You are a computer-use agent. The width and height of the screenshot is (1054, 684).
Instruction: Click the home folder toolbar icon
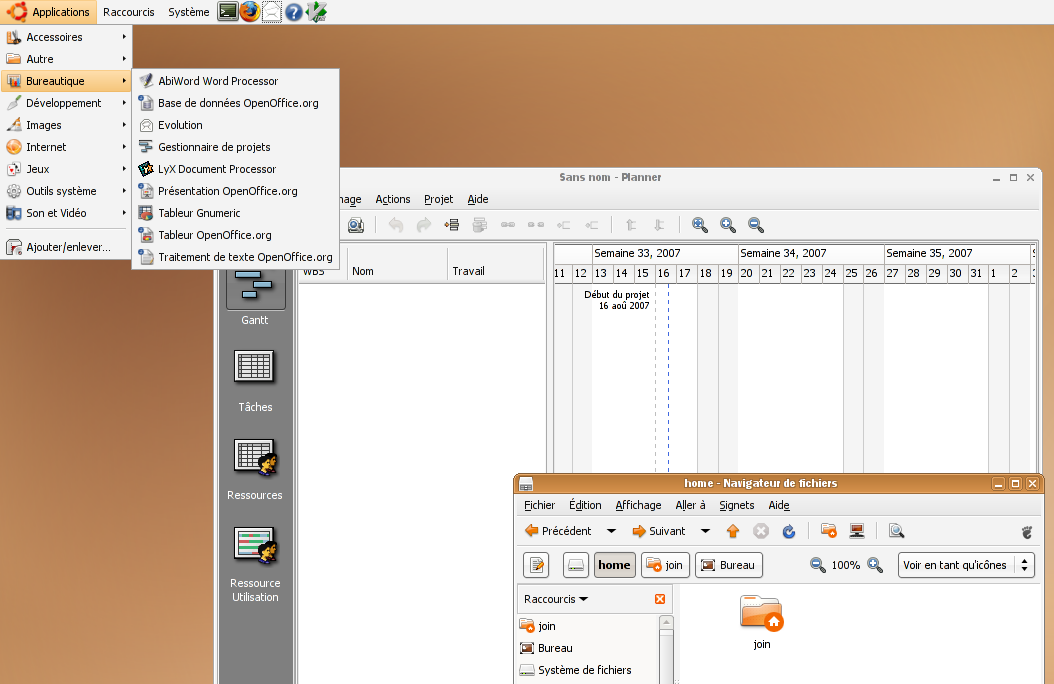[x=829, y=531]
